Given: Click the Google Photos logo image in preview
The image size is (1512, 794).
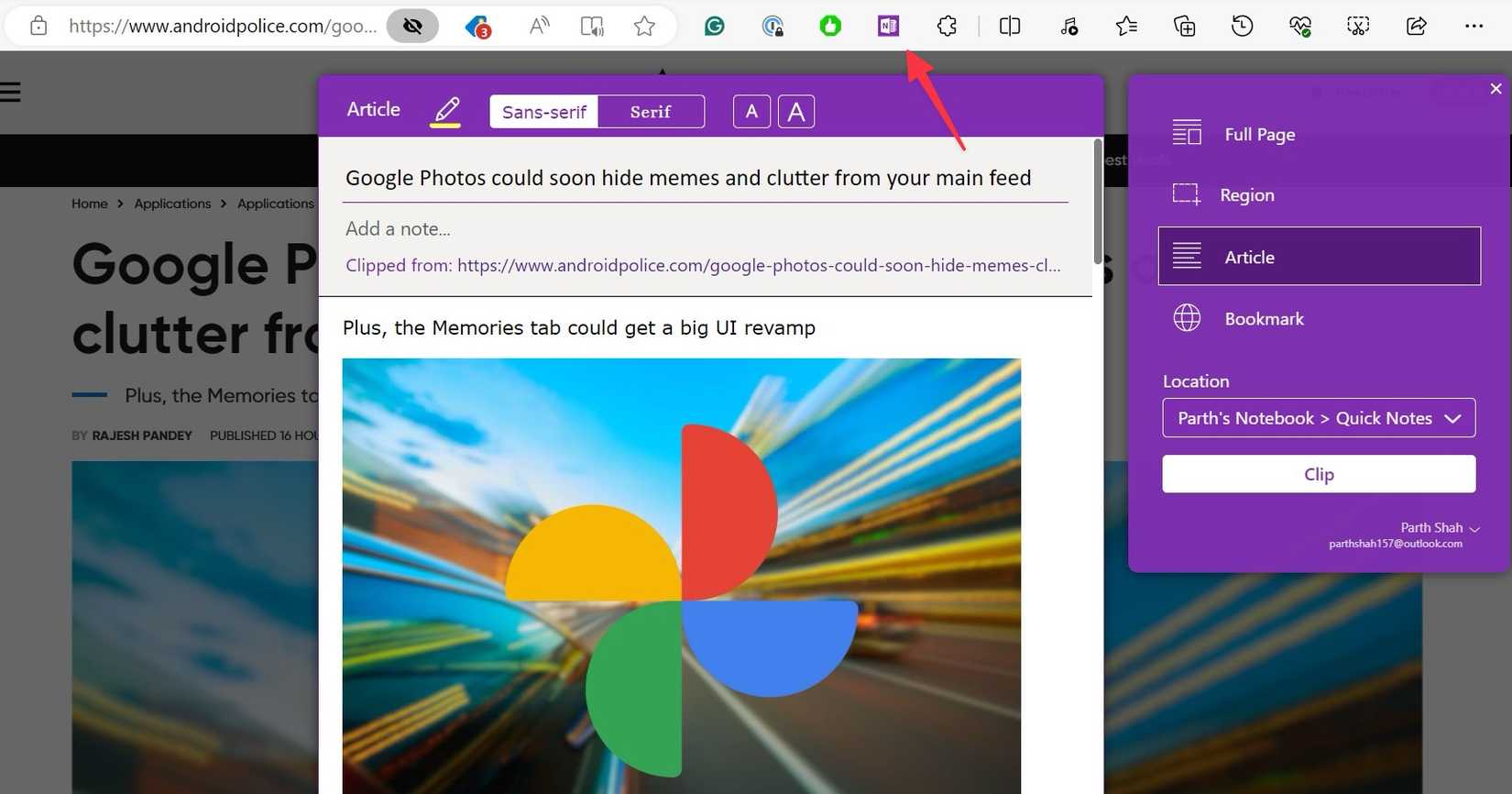Looking at the screenshot, I should (681, 576).
